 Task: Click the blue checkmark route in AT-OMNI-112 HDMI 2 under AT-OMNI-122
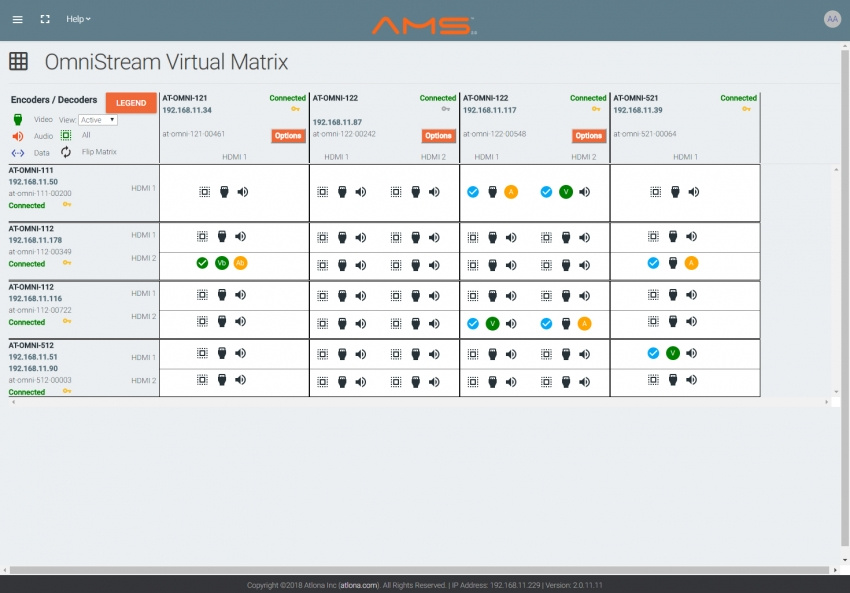[472, 322]
